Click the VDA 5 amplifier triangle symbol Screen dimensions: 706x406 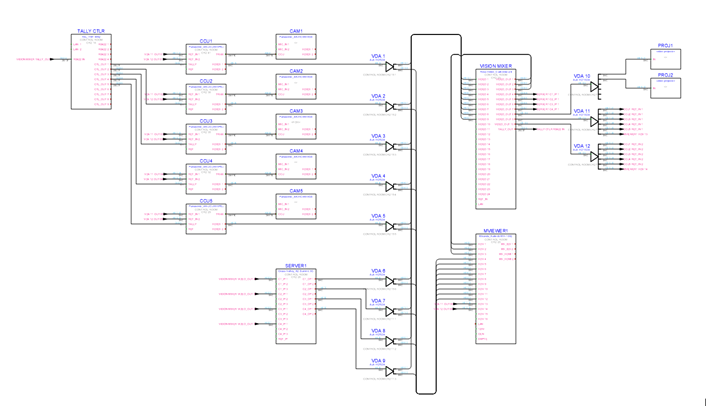(x=396, y=226)
